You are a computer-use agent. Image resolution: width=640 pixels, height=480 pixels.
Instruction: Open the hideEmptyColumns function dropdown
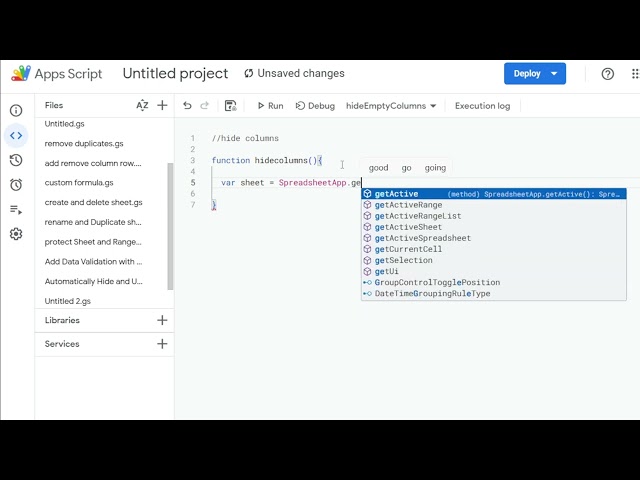tap(391, 106)
